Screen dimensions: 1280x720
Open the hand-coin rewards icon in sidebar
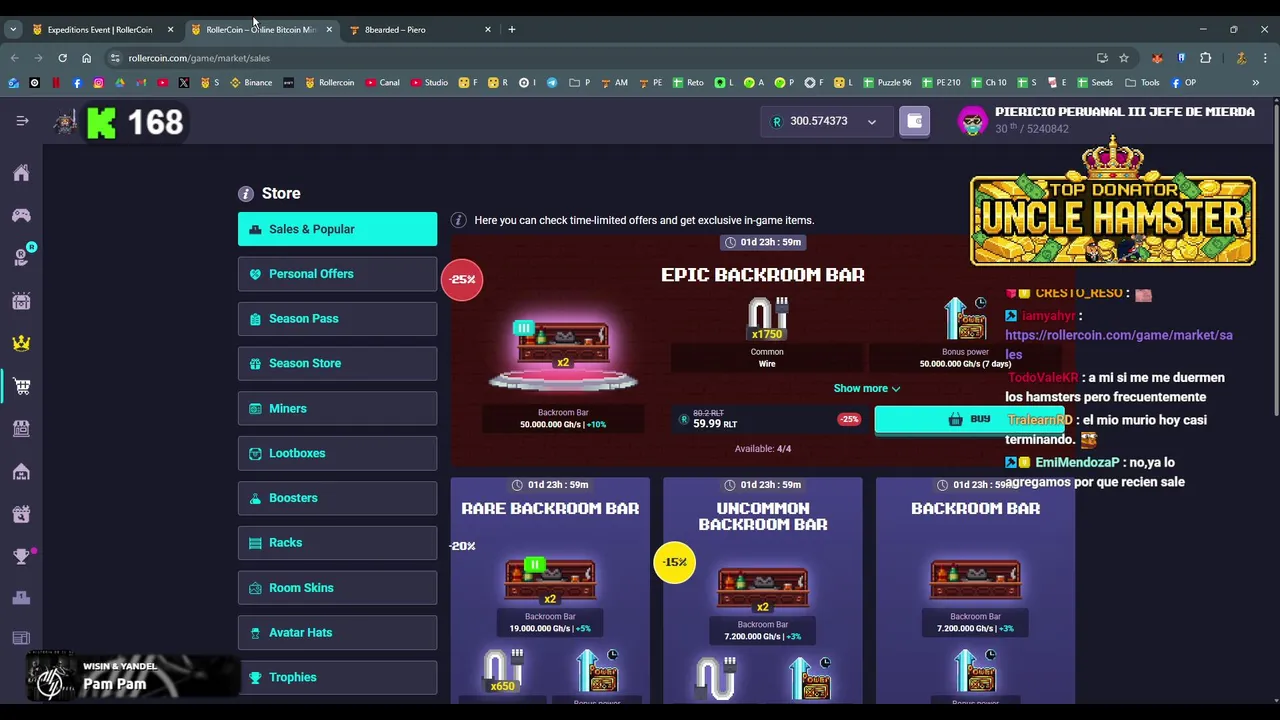click(x=21, y=258)
